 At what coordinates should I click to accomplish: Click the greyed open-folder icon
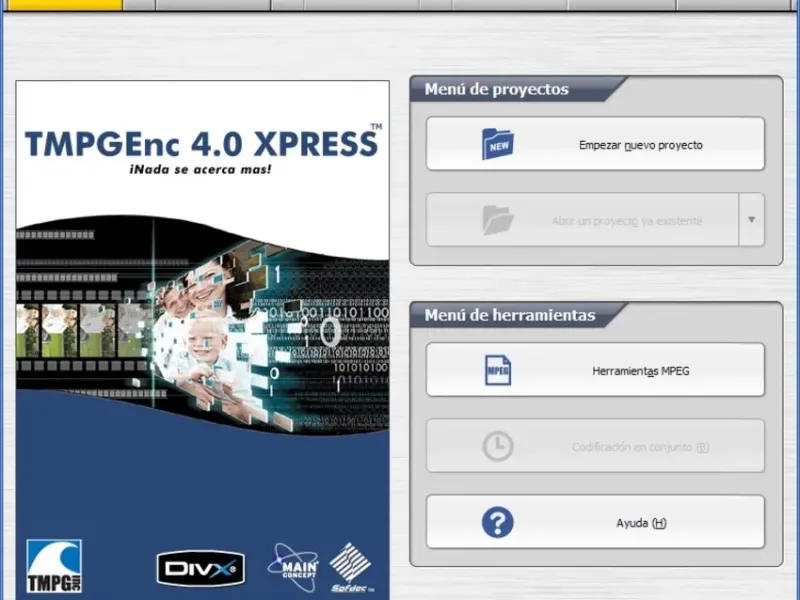497,220
